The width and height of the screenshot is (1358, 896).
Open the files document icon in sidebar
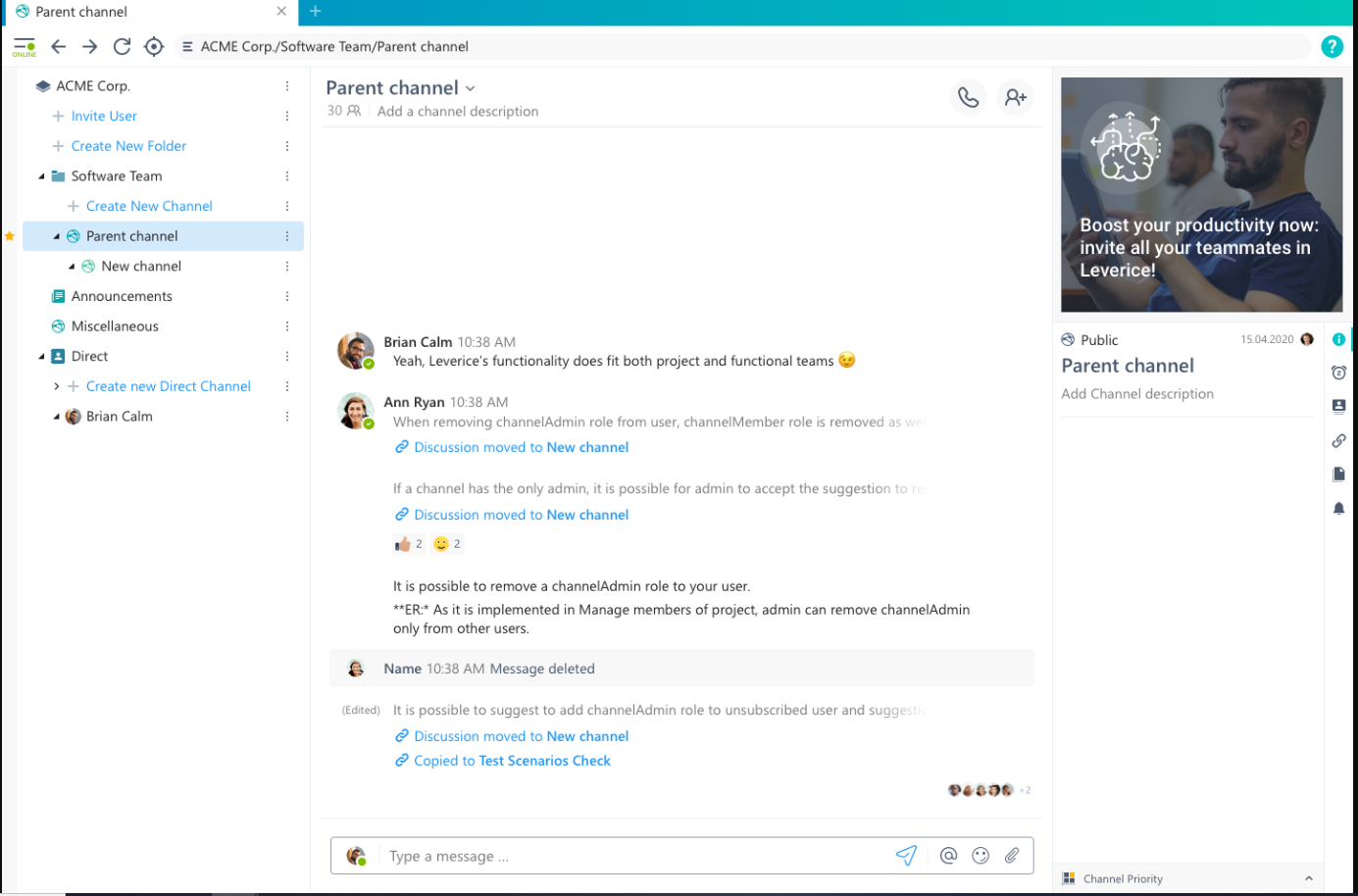(x=1338, y=473)
